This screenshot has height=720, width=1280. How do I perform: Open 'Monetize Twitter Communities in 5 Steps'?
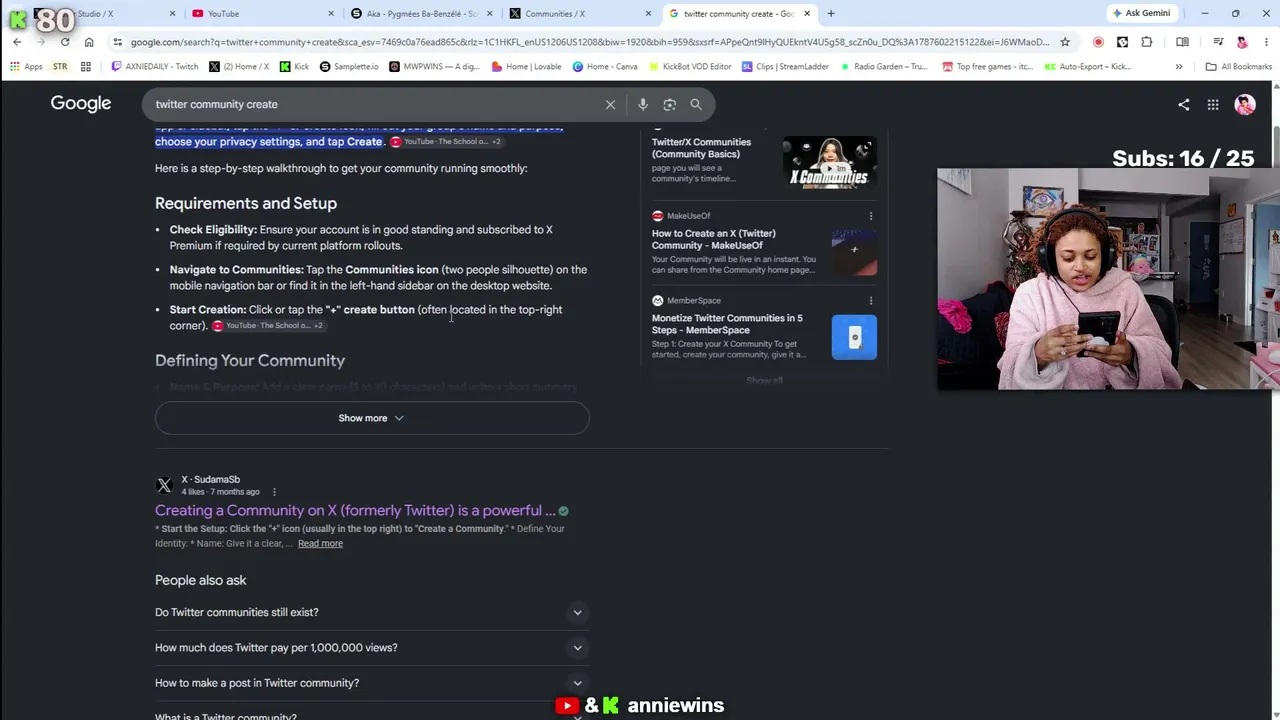pyautogui.click(x=727, y=324)
